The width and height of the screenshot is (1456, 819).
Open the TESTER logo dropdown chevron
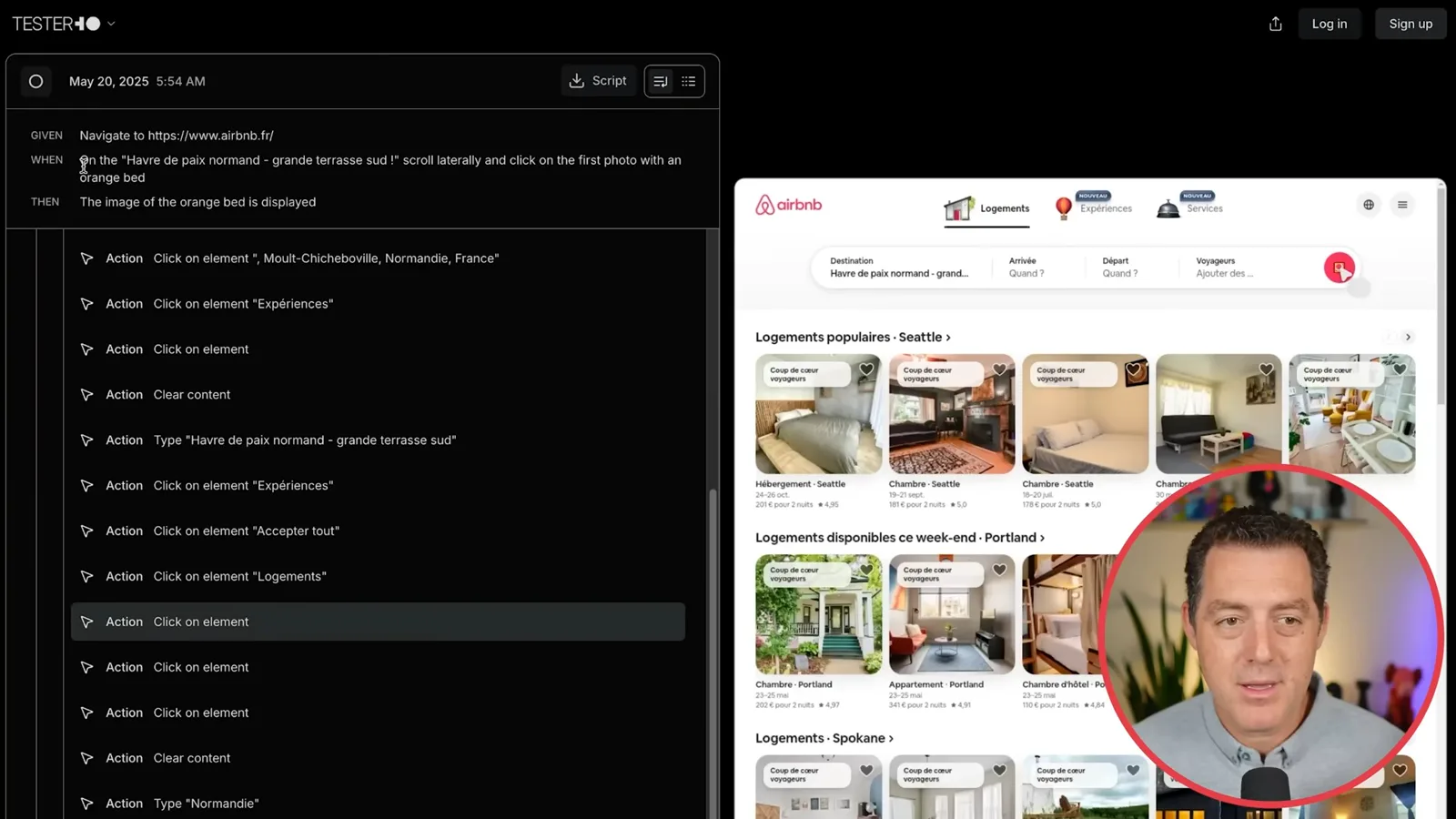111,24
